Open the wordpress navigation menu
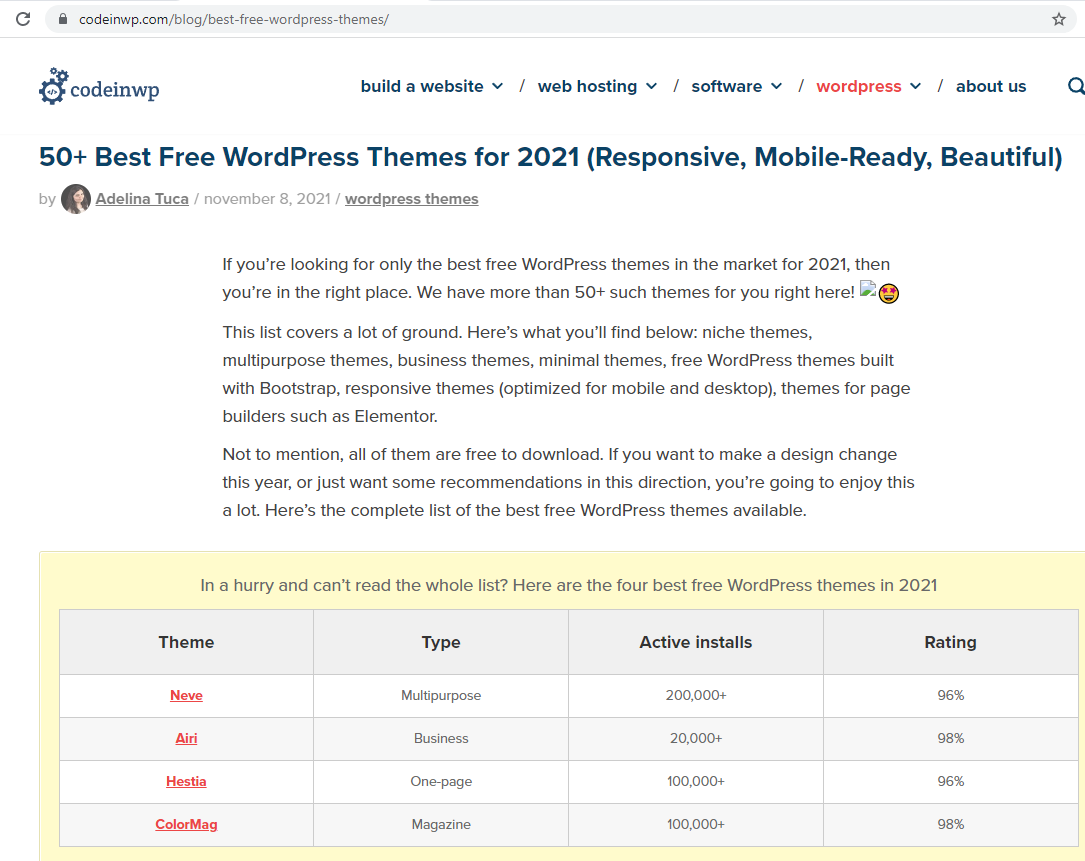This screenshot has height=861, width=1085. pos(868,87)
